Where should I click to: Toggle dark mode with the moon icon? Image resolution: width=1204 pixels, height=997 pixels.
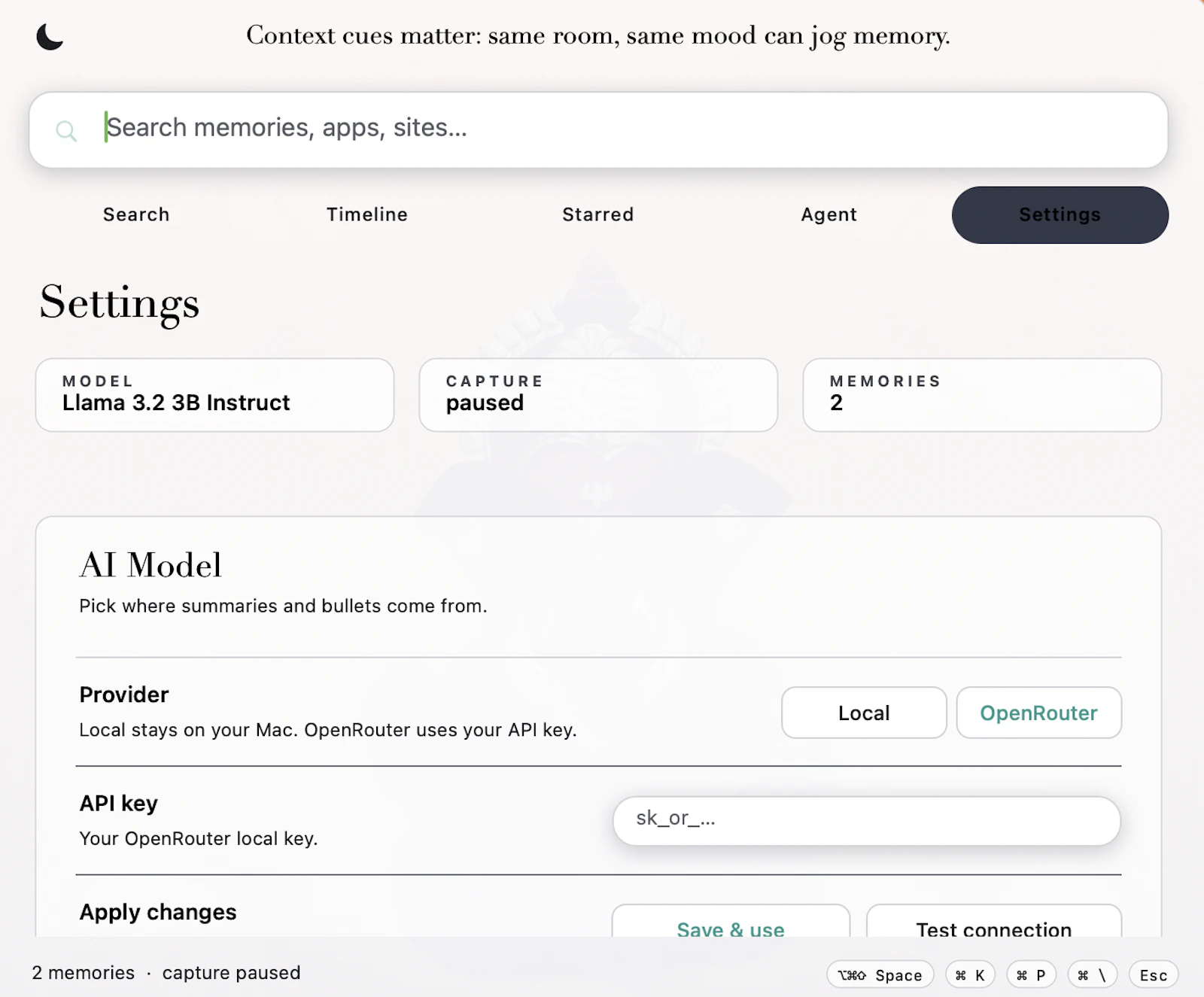(x=50, y=36)
